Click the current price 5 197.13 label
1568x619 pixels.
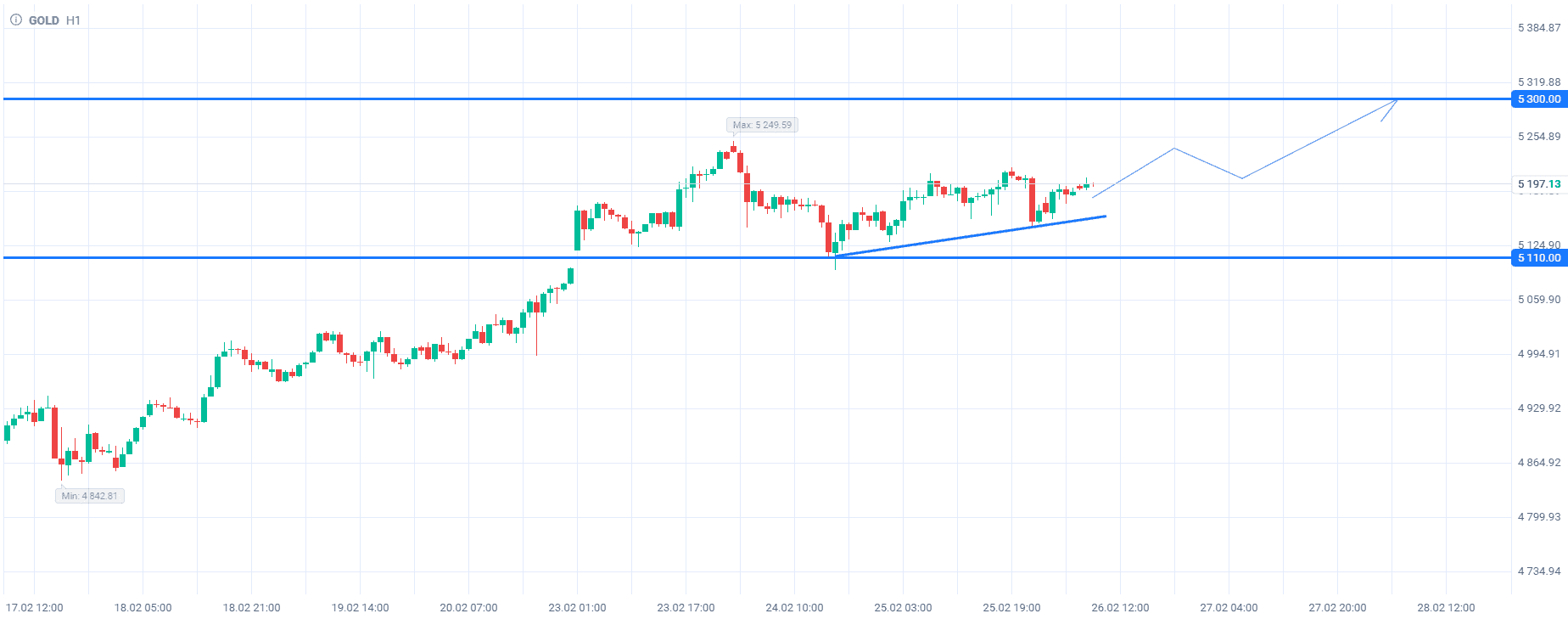1538,184
